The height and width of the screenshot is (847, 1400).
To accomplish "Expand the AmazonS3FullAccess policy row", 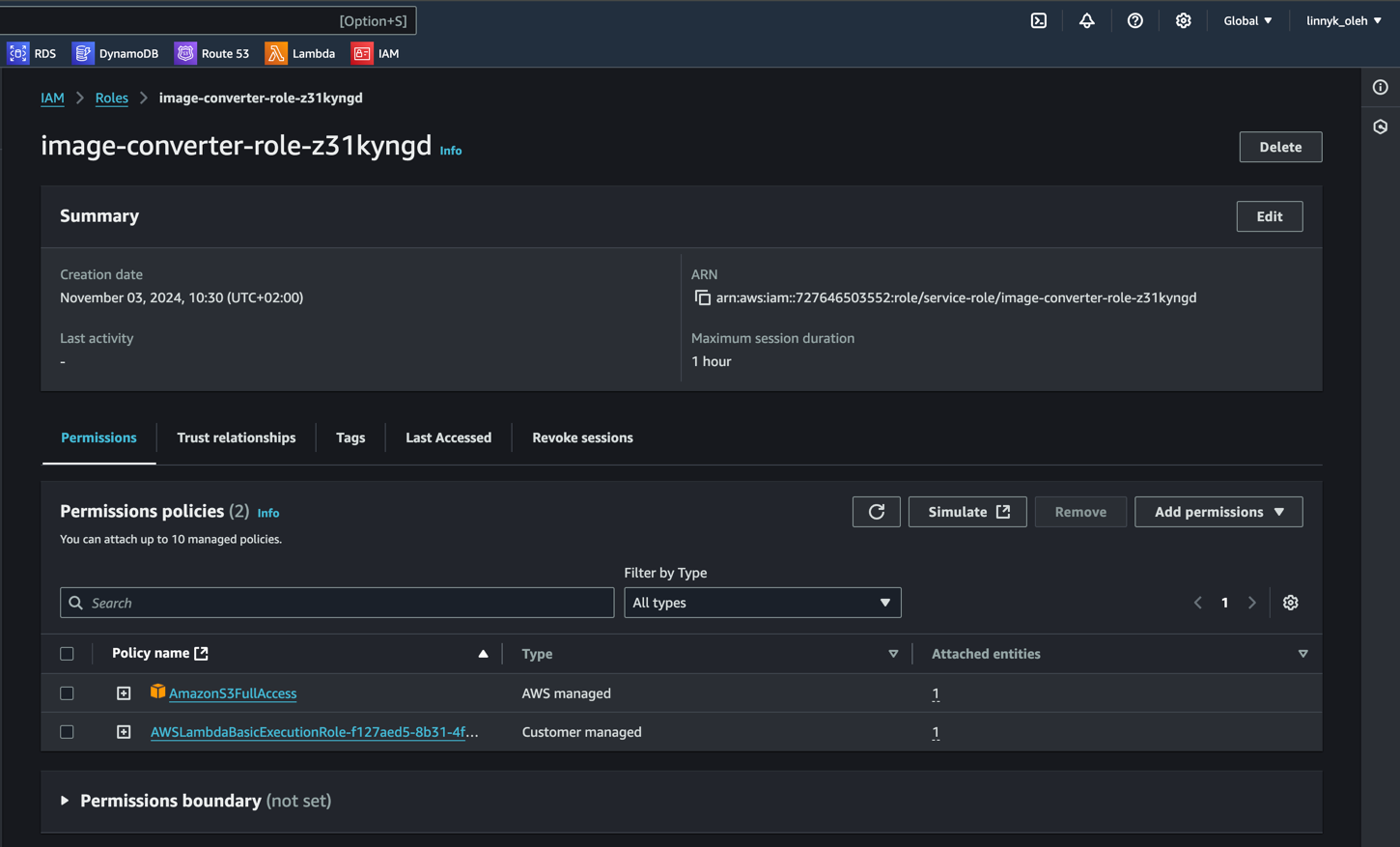I will (124, 693).
